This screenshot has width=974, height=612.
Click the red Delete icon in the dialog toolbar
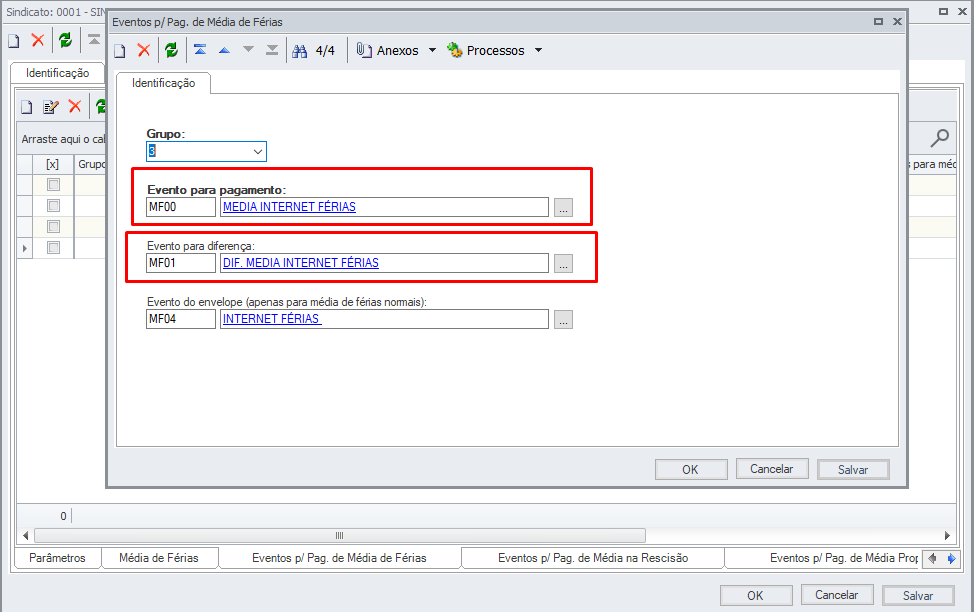click(x=143, y=50)
